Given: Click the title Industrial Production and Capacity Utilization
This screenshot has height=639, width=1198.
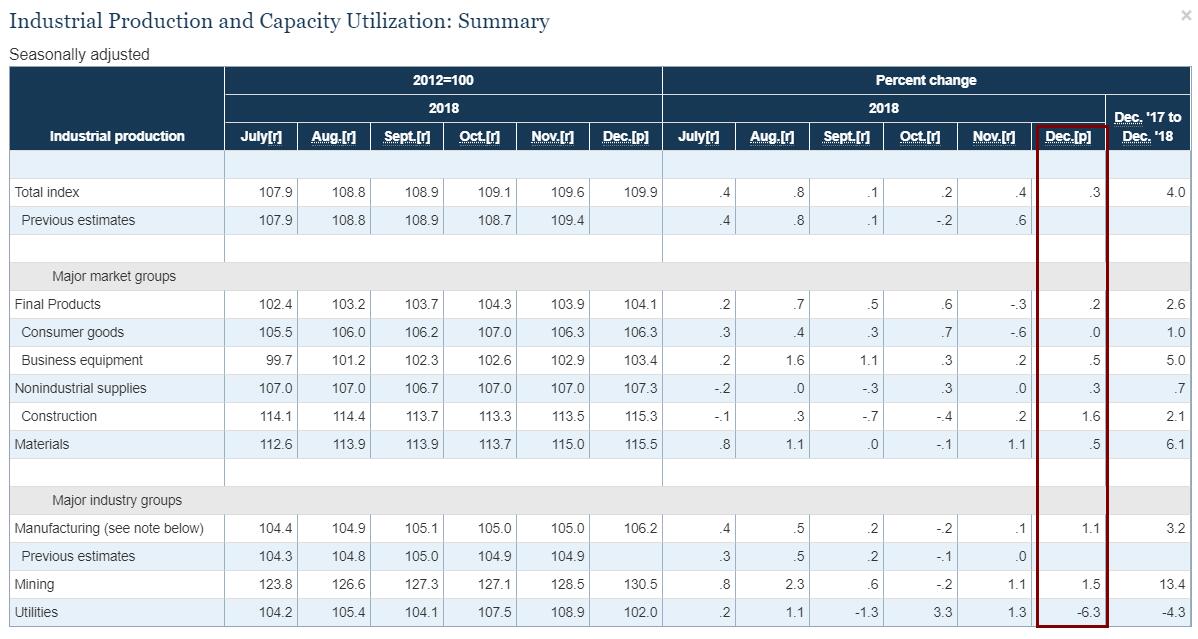Looking at the screenshot, I should click(279, 21).
